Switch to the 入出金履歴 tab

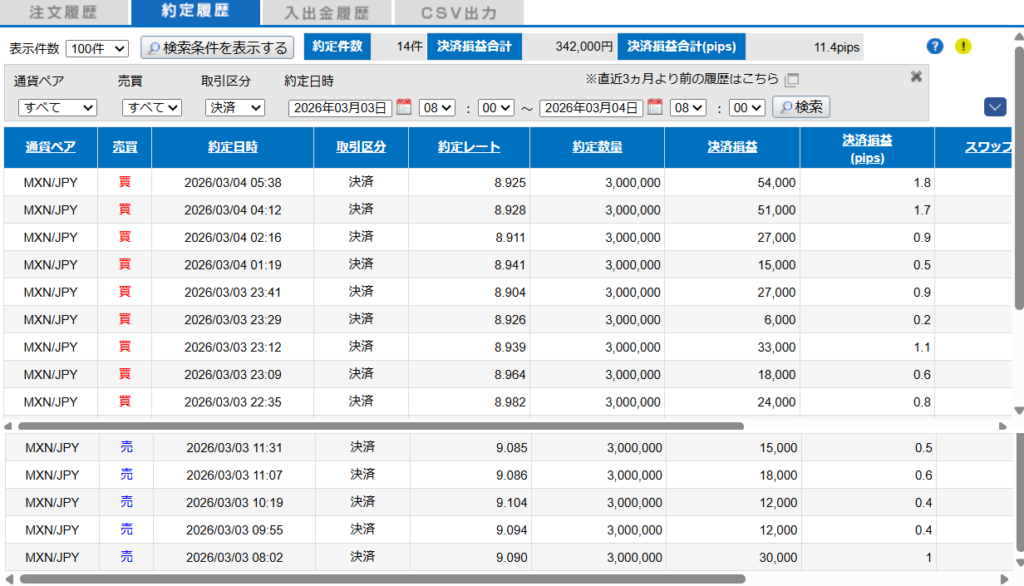[325, 13]
